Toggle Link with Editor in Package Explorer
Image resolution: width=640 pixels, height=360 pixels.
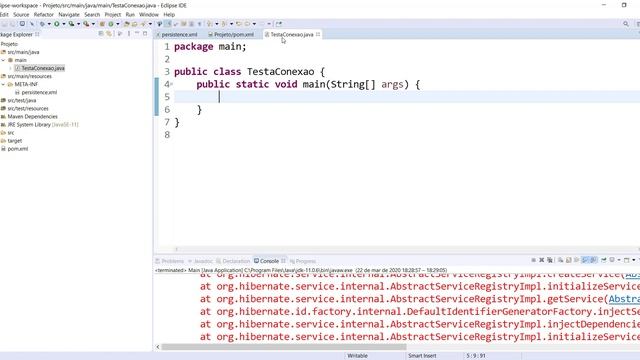(x=109, y=34)
